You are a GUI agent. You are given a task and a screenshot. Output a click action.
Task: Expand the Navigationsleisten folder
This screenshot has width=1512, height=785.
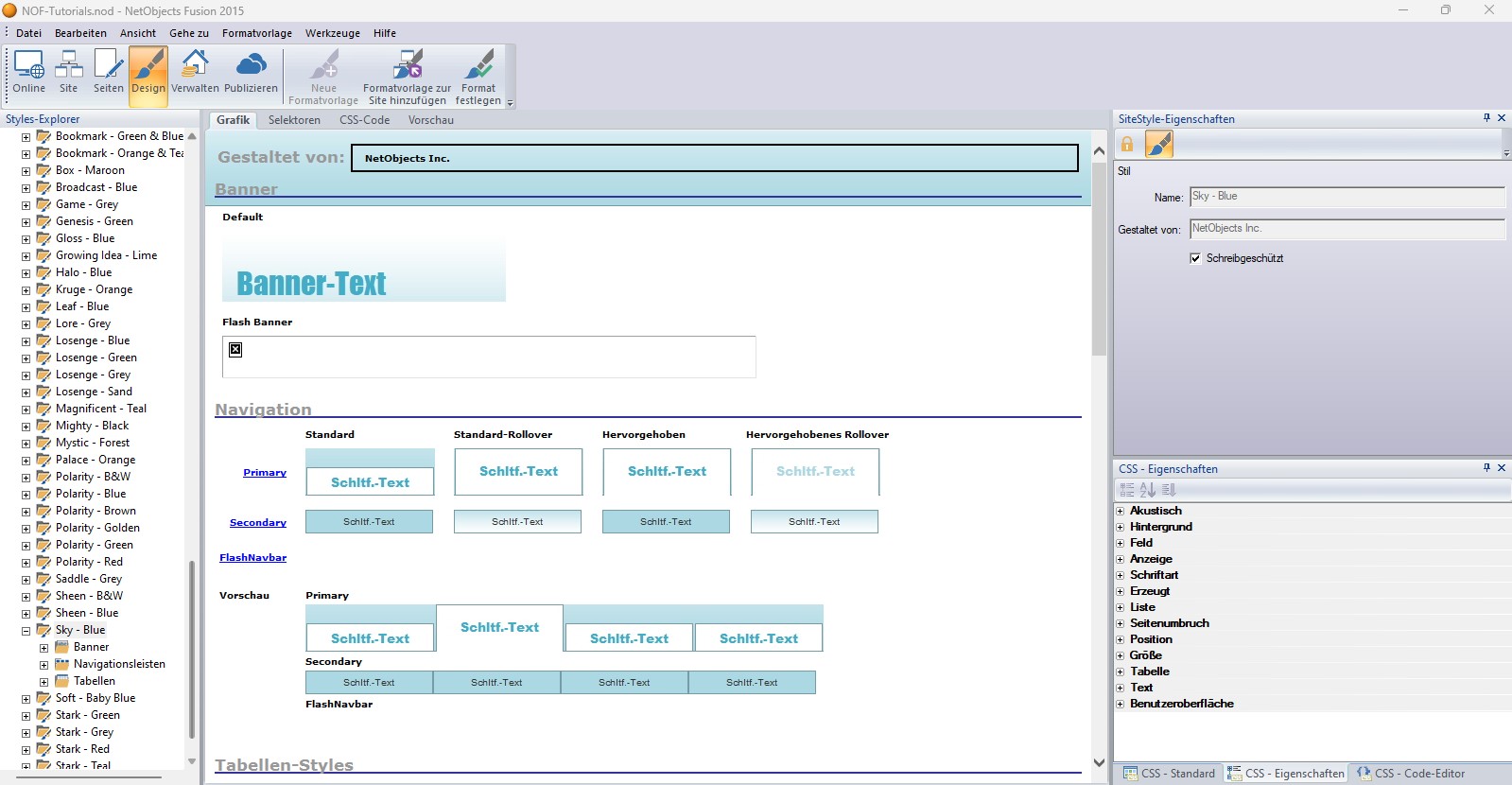point(43,665)
